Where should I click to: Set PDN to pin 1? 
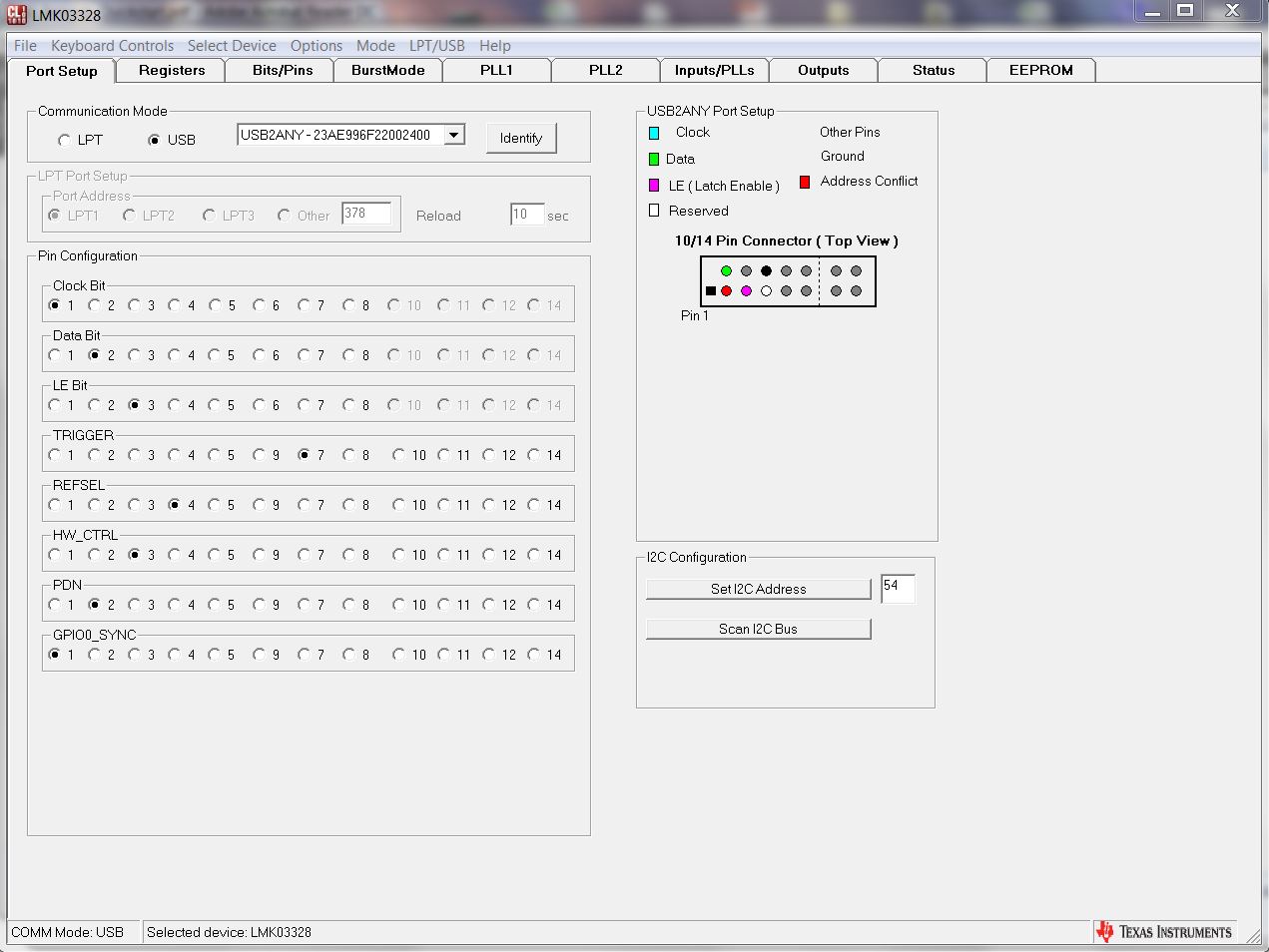pyautogui.click(x=54, y=605)
